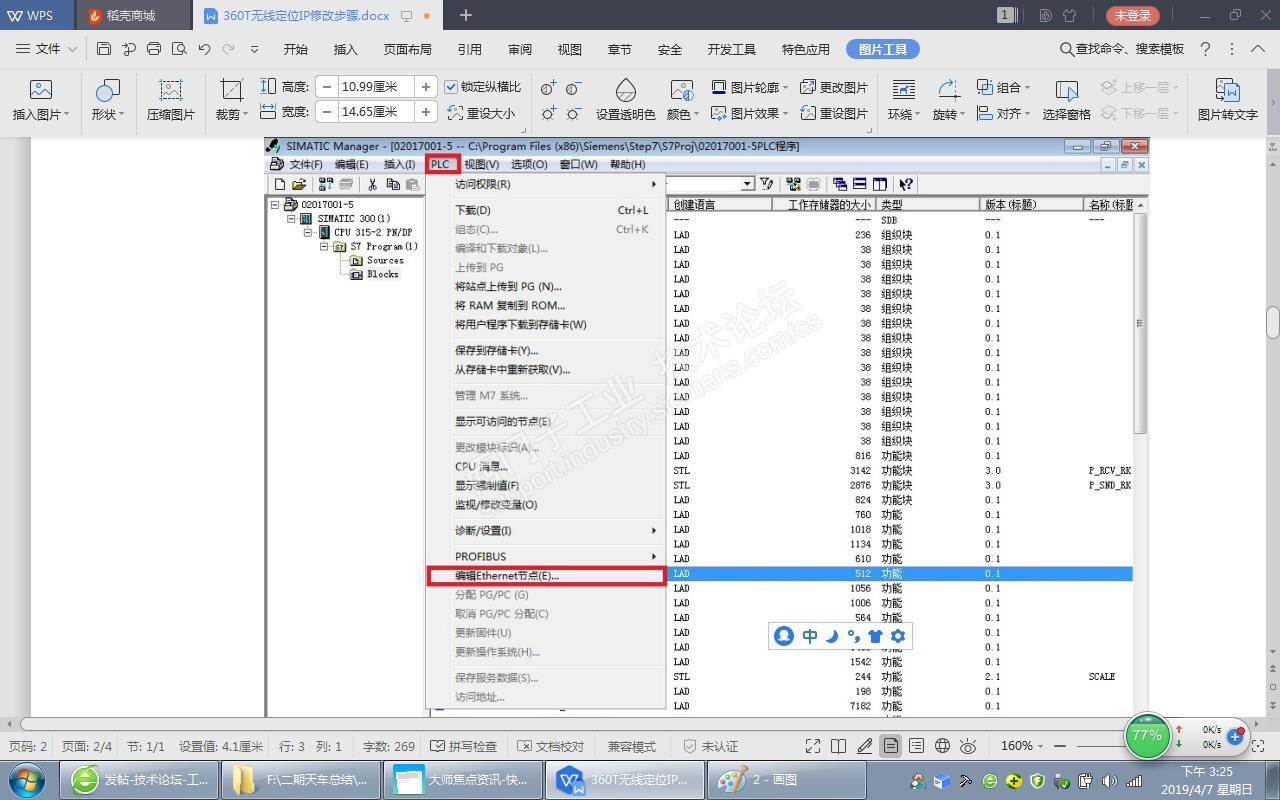
Task: Decrease picture width with minus stepper
Action: coord(326,112)
